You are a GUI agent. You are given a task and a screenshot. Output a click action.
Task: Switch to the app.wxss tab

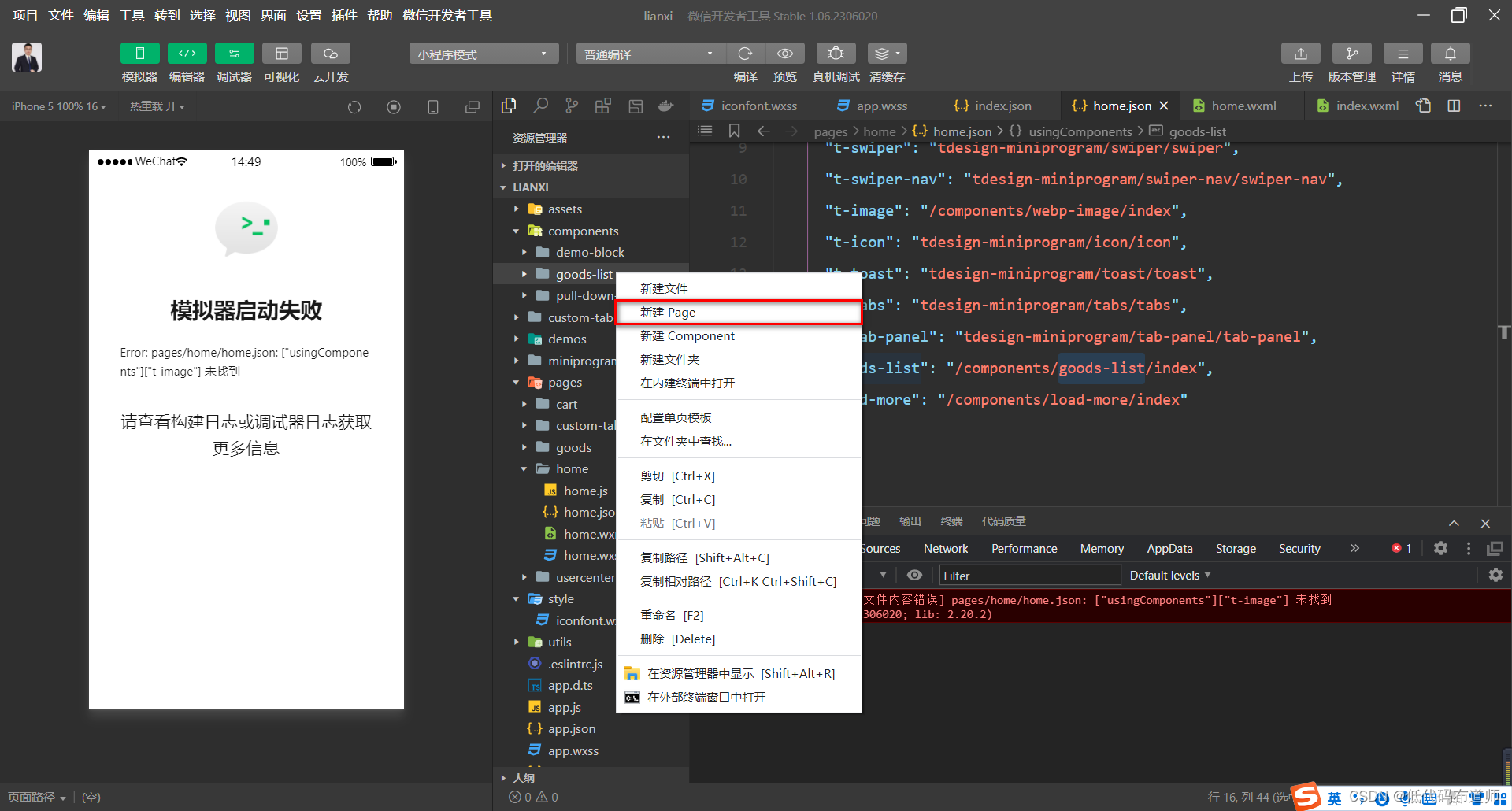pos(881,106)
